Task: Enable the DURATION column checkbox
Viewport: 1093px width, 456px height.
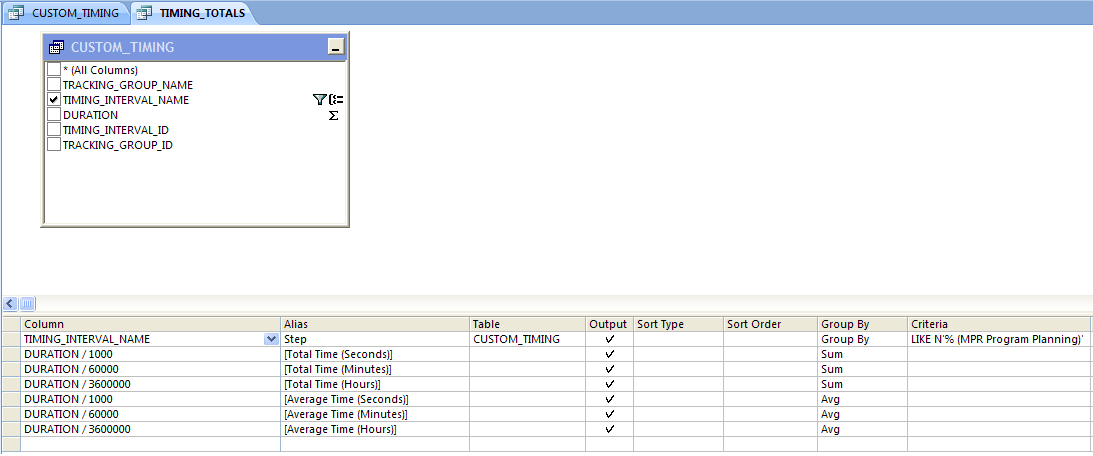Action: [x=54, y=115]
